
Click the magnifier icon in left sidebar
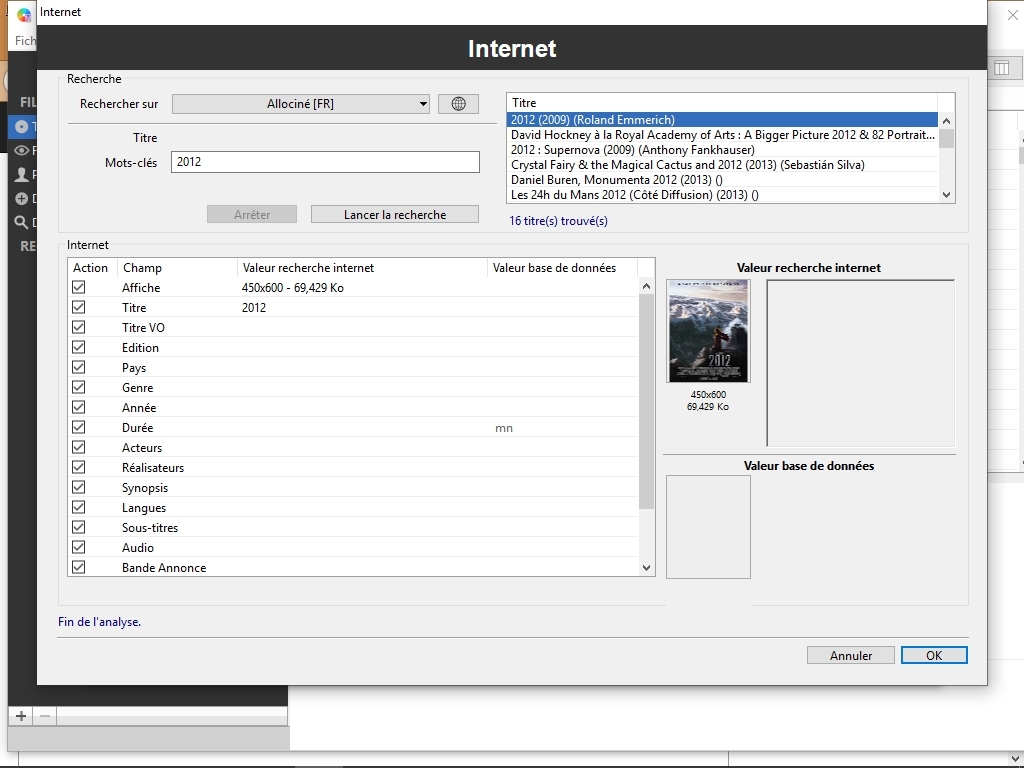coord(22,222)
